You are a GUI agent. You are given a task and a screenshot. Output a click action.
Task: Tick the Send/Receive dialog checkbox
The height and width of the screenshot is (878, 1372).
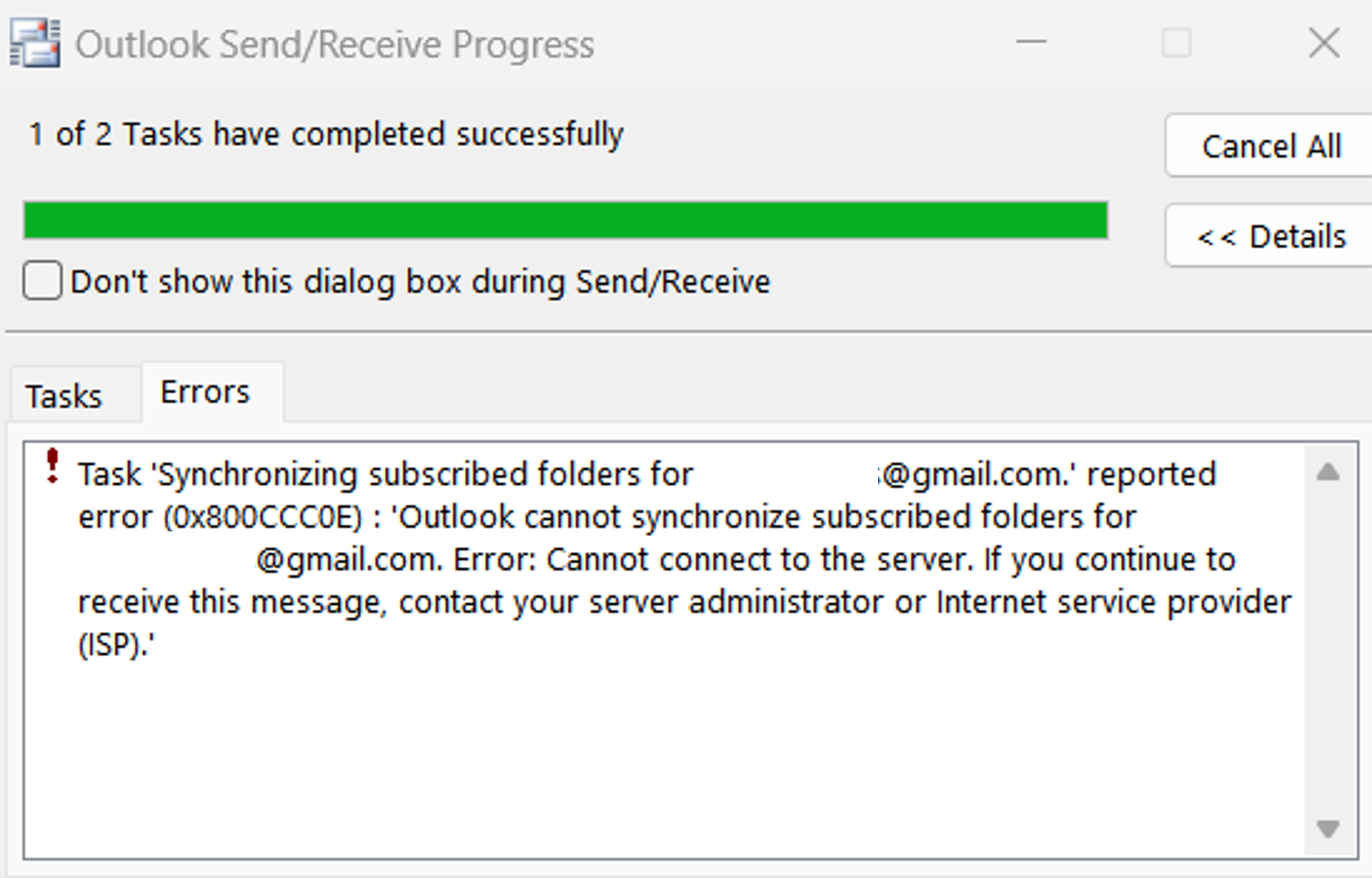click(43, 281)
